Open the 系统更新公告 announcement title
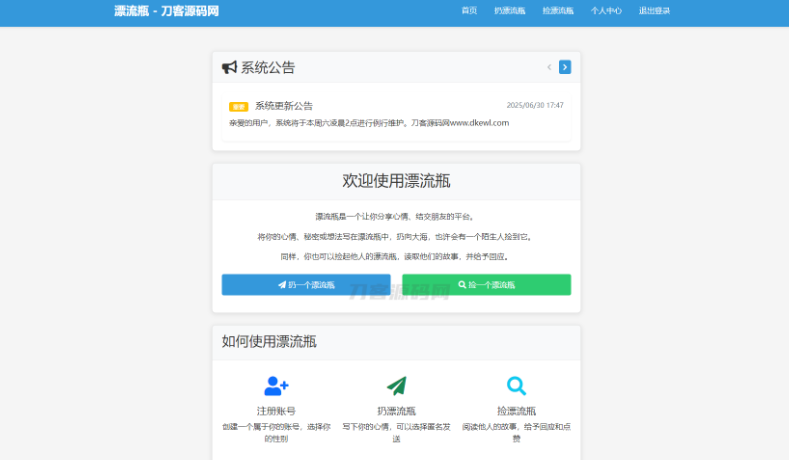Screen dimensions: 789x460 [x=284, y=106]
